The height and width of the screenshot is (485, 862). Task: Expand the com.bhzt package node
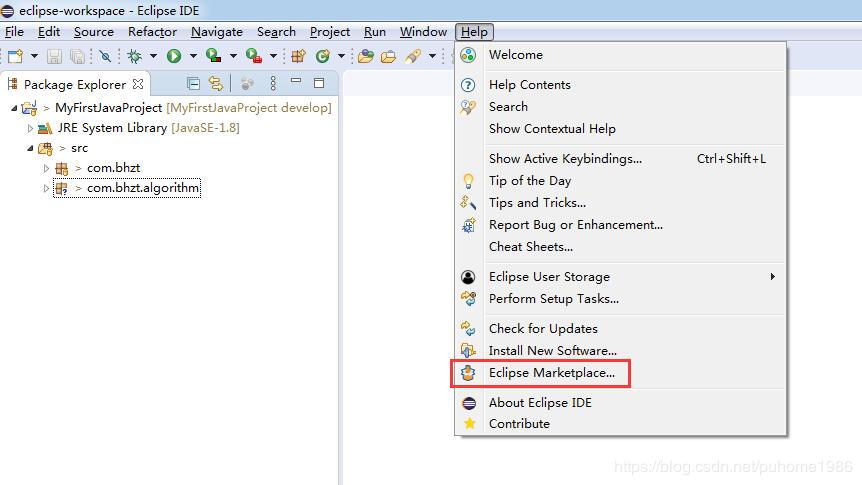[x=46, y=168]
